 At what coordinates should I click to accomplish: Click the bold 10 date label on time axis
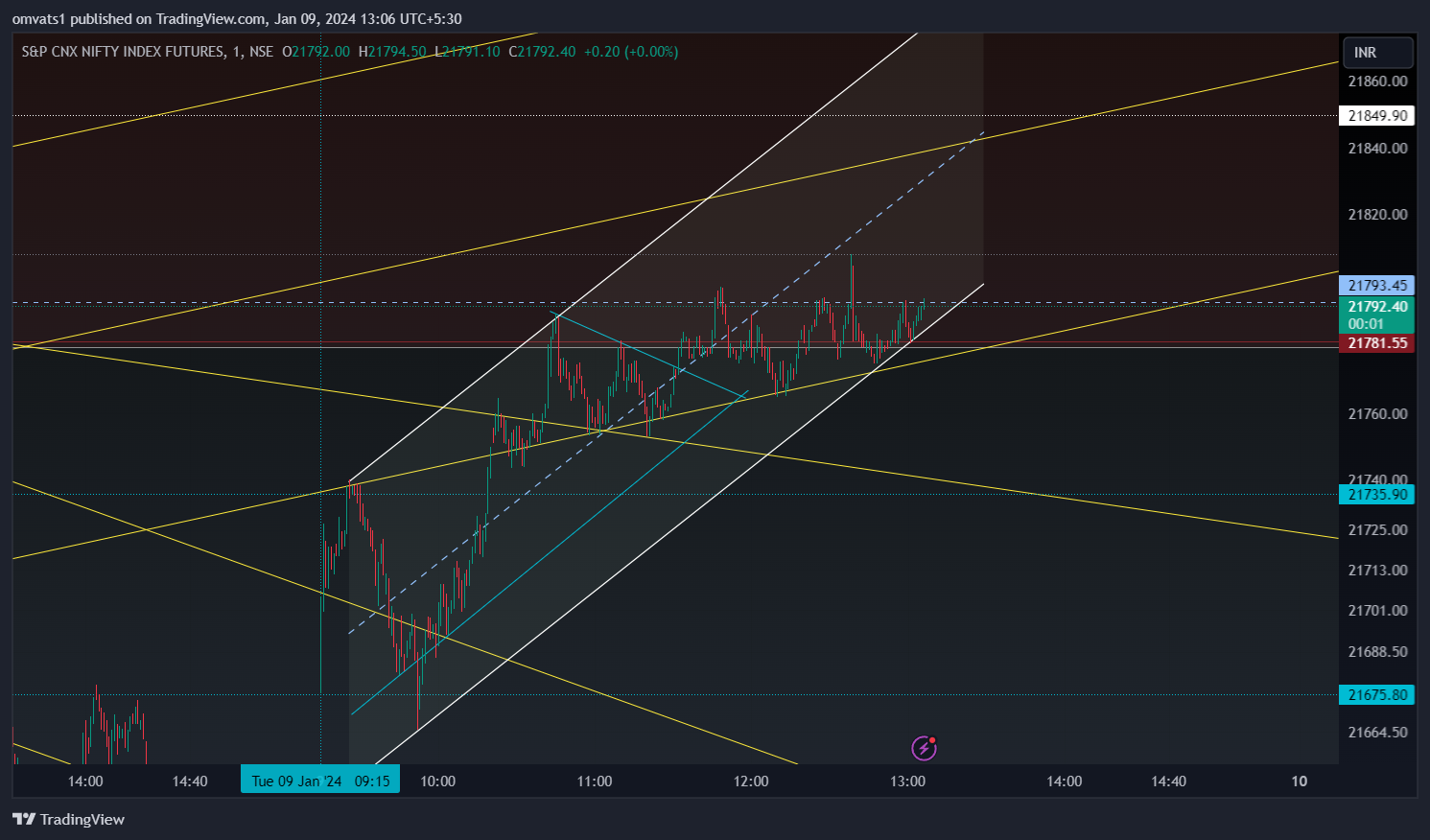[x=1299, y=781]
